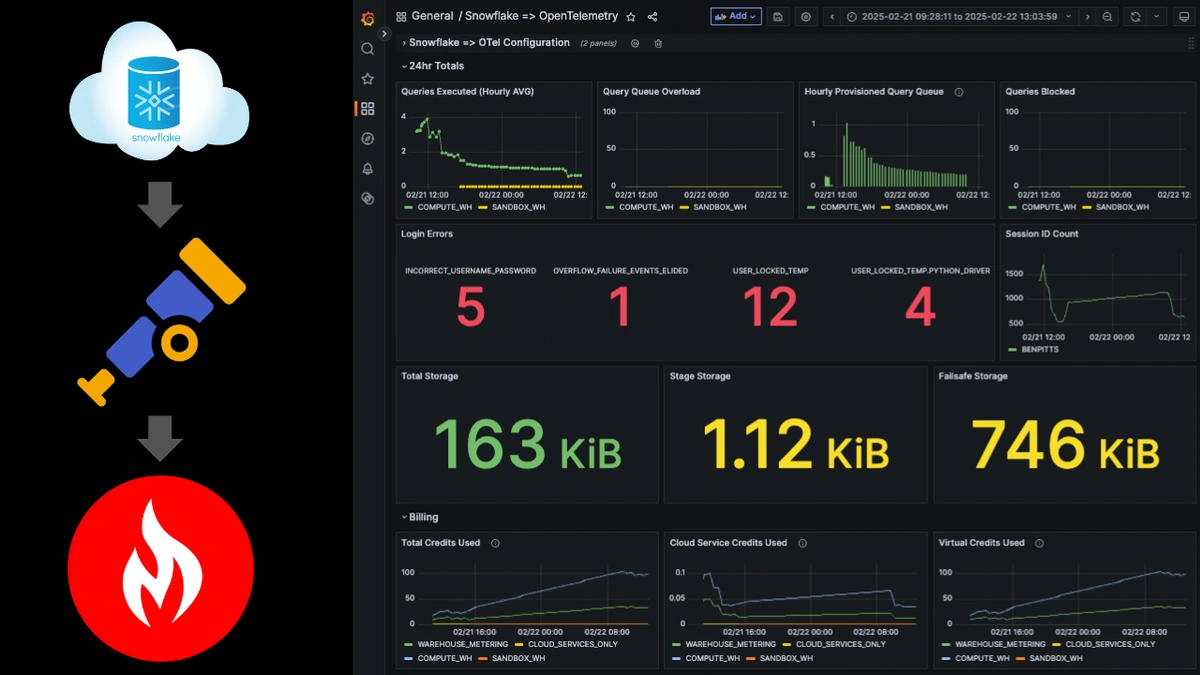Open the Grafana home logo
Viewport: 1200px width, 675px height.
(367, 18)
